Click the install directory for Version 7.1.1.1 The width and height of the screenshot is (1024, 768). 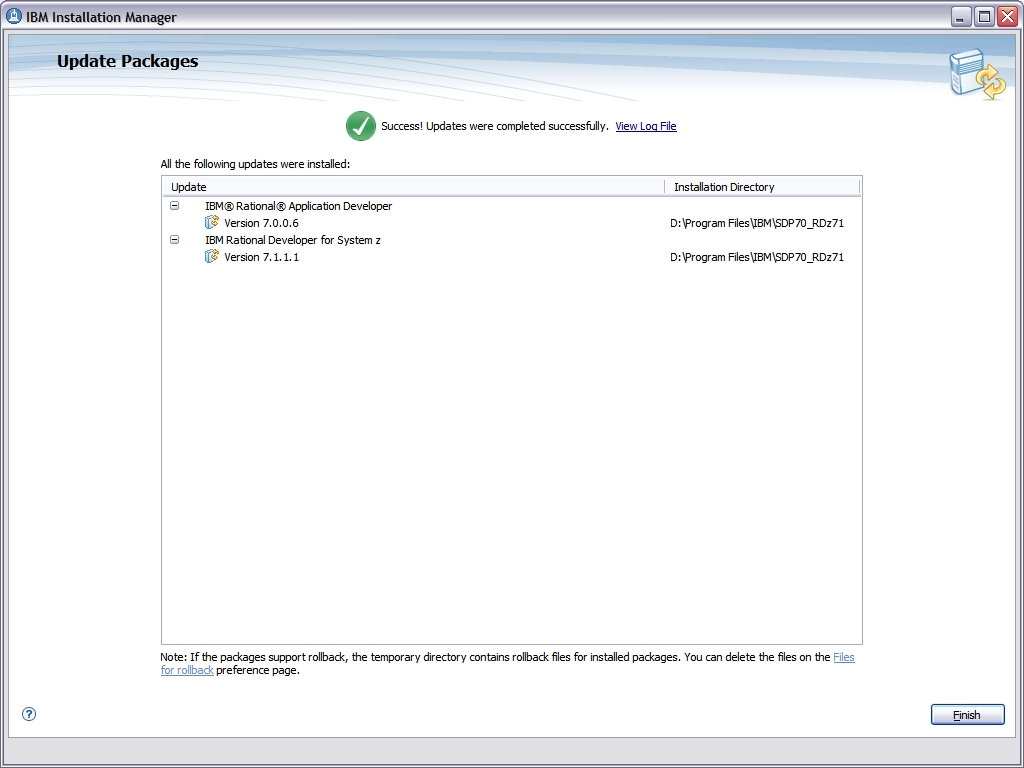point(757,257)
